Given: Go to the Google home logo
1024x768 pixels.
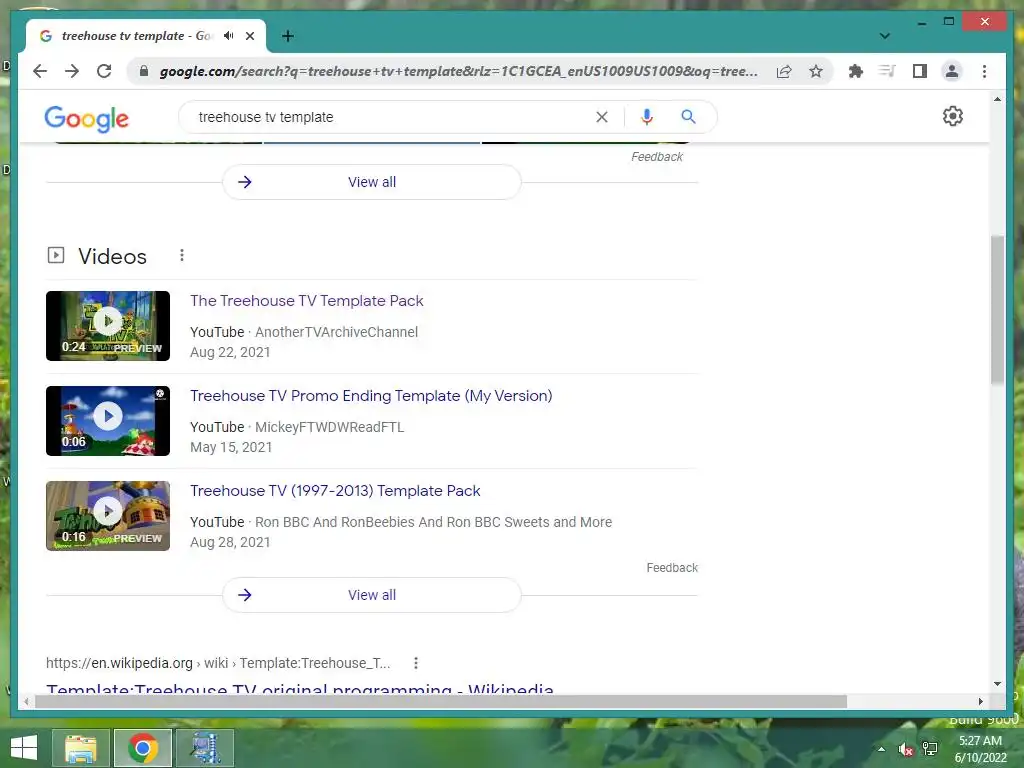Looking at the screenshot, I should click(x=86, y=118).
